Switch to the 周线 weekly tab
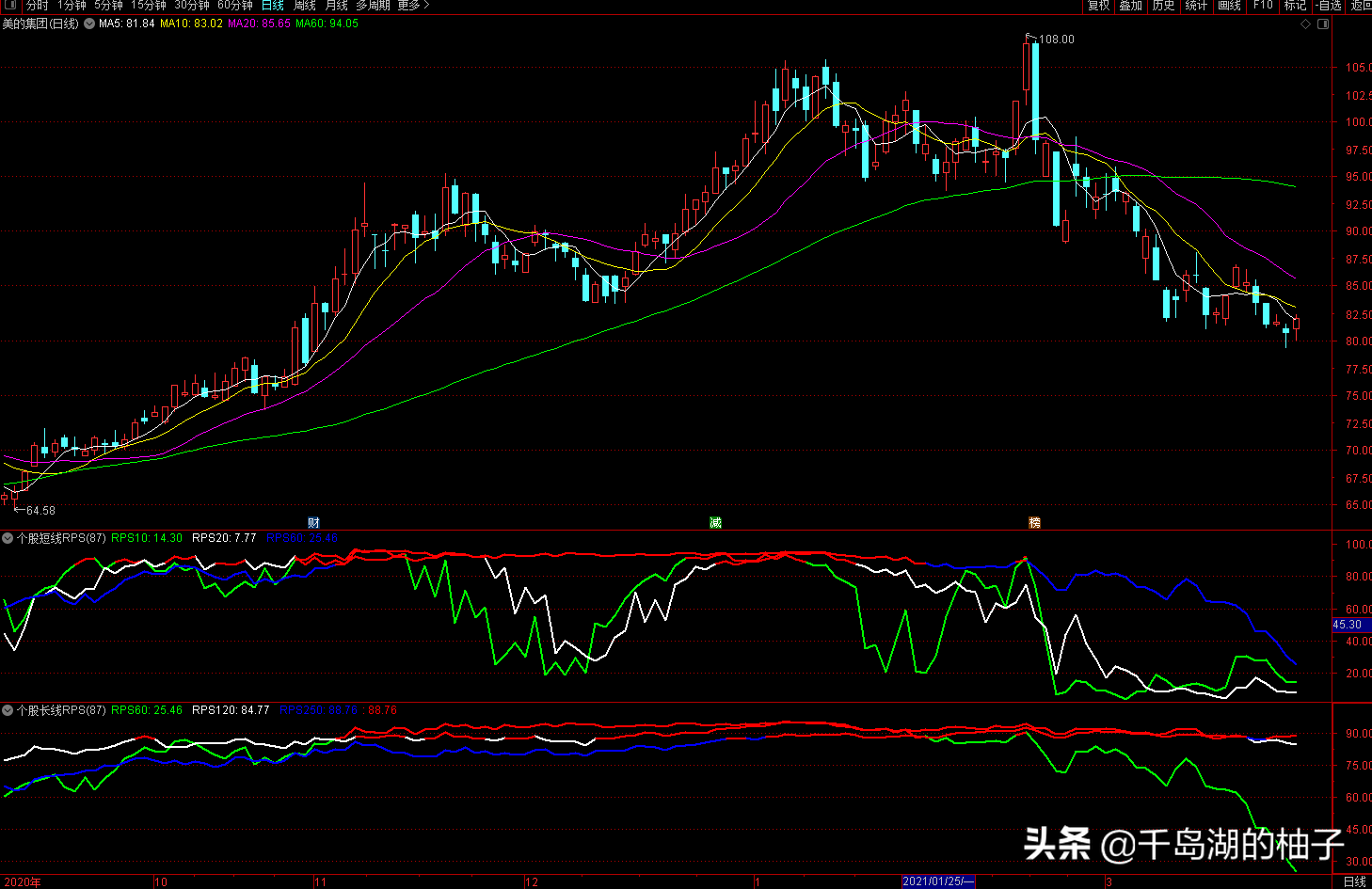This screenshot has width=1372, height=889. tap(305, 6)
